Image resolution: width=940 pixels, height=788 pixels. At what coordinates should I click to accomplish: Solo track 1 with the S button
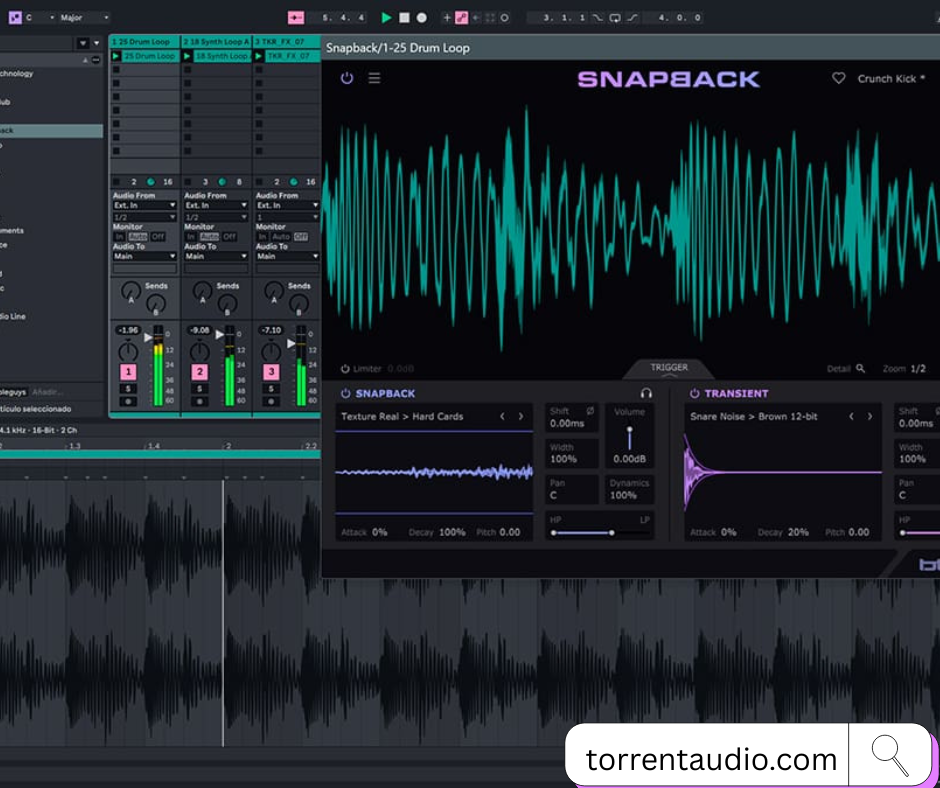pyautogui.click(x=128, y=388)
